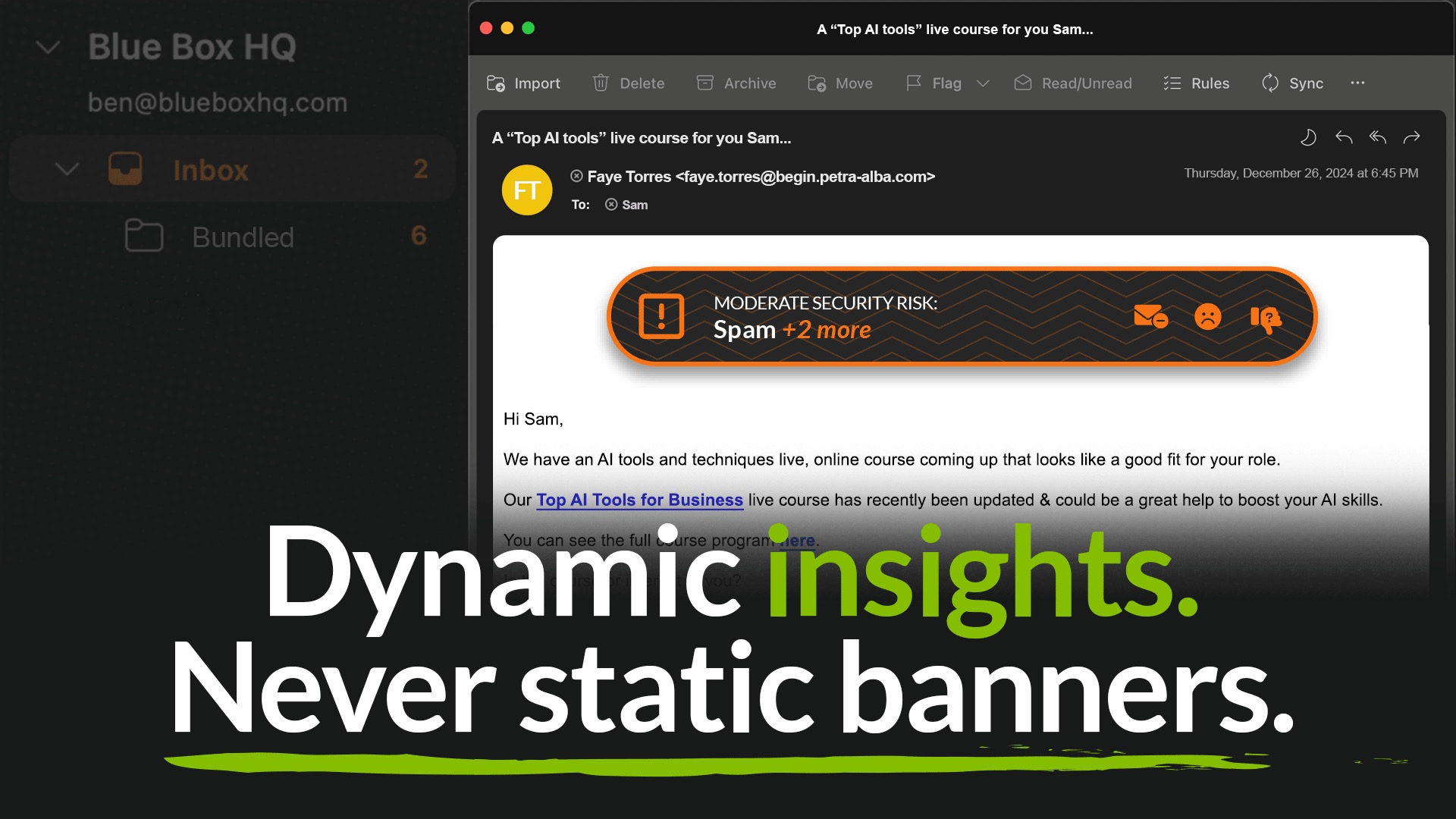Select the Inbox folder
This screenshot has height=819, width=1456.
(x=232, y=169)
